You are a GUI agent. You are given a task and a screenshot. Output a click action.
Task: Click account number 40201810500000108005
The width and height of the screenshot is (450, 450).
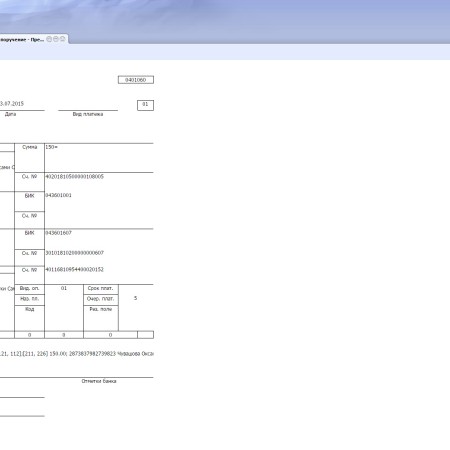pyautogui.click(x=74, y=176)
